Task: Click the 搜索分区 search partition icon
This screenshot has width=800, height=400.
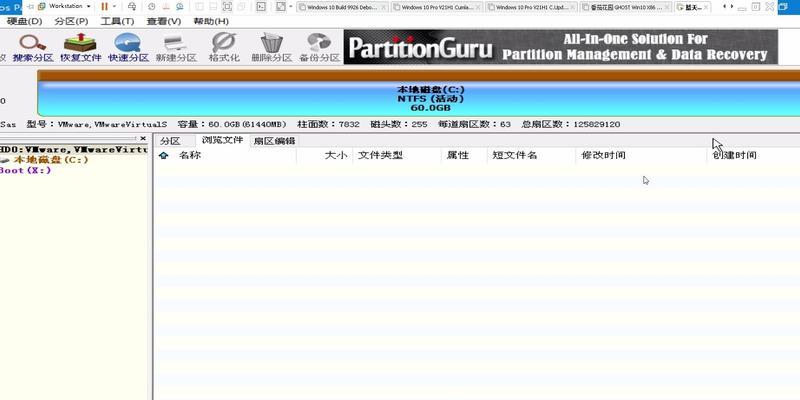Action: 33,47
